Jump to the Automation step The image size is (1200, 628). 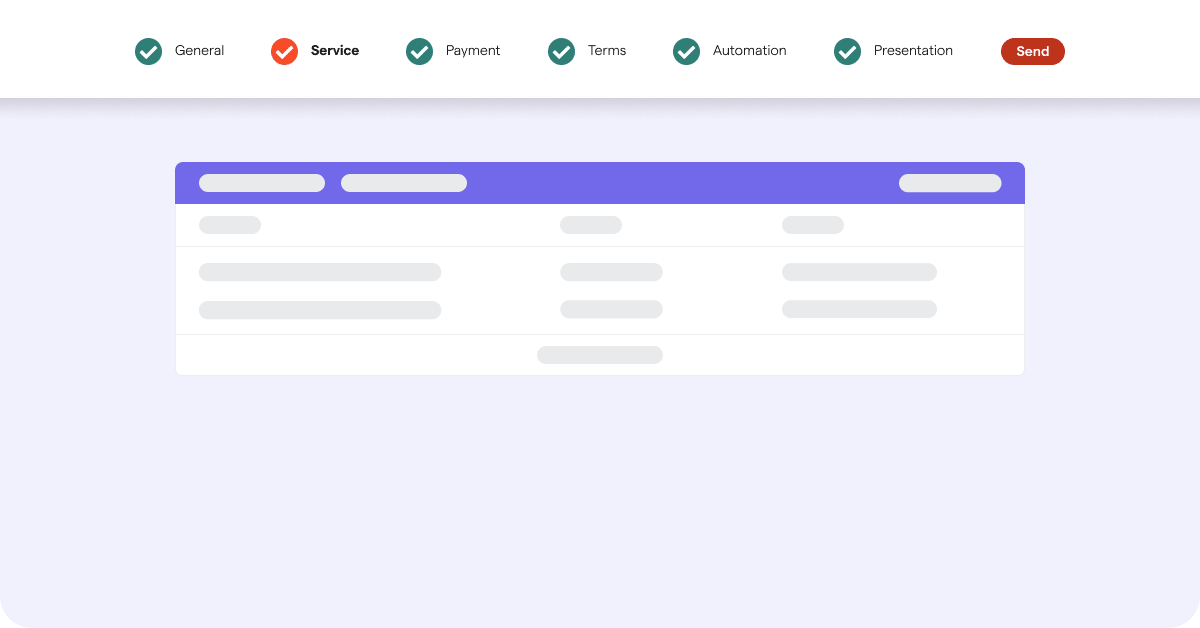[x=749, y=51]
